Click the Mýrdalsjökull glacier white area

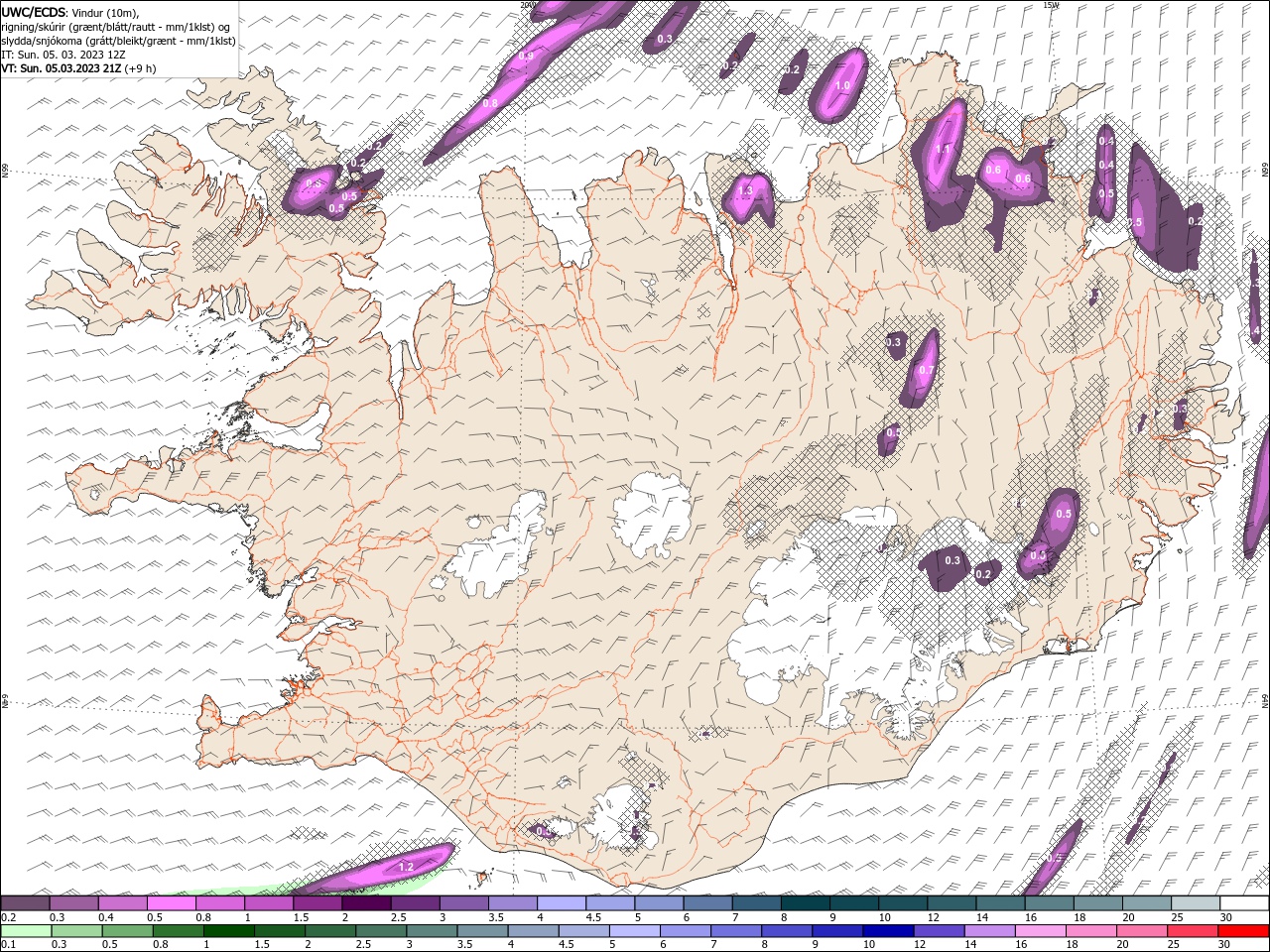[x=617, y=818]
